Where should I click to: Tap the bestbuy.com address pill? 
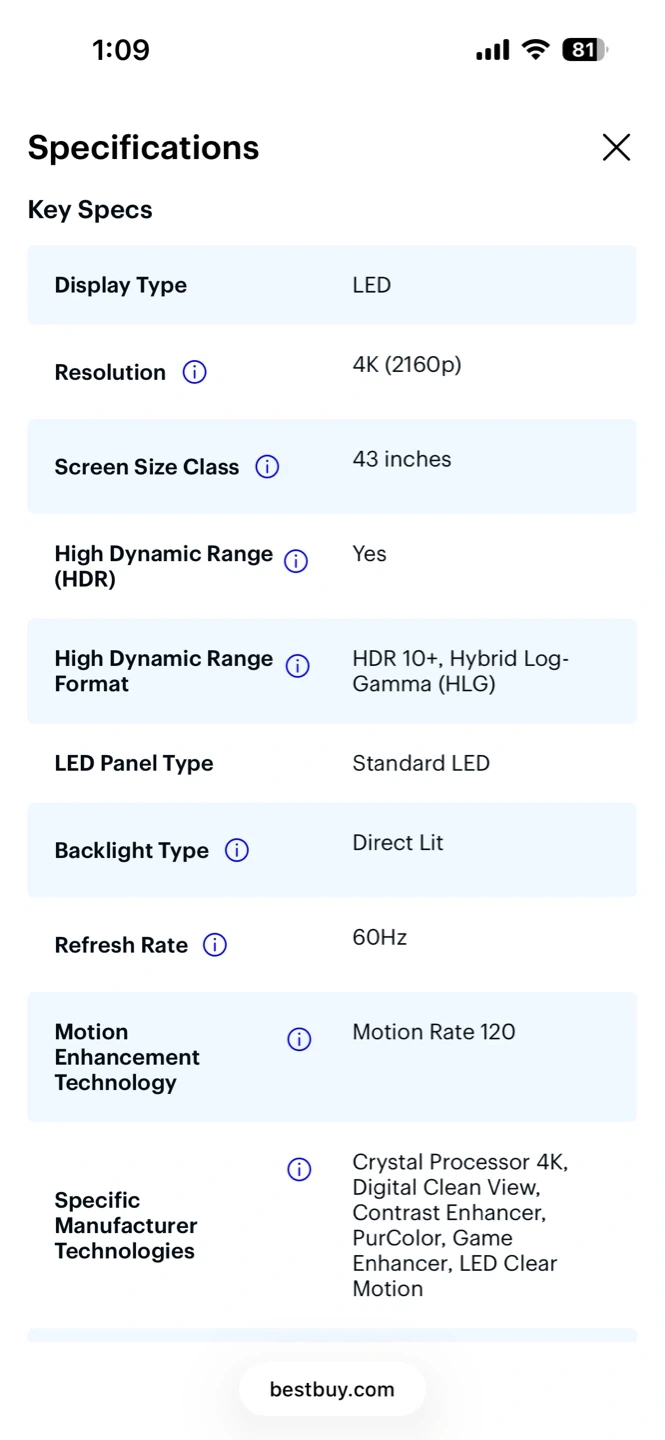click(332, 1389)
